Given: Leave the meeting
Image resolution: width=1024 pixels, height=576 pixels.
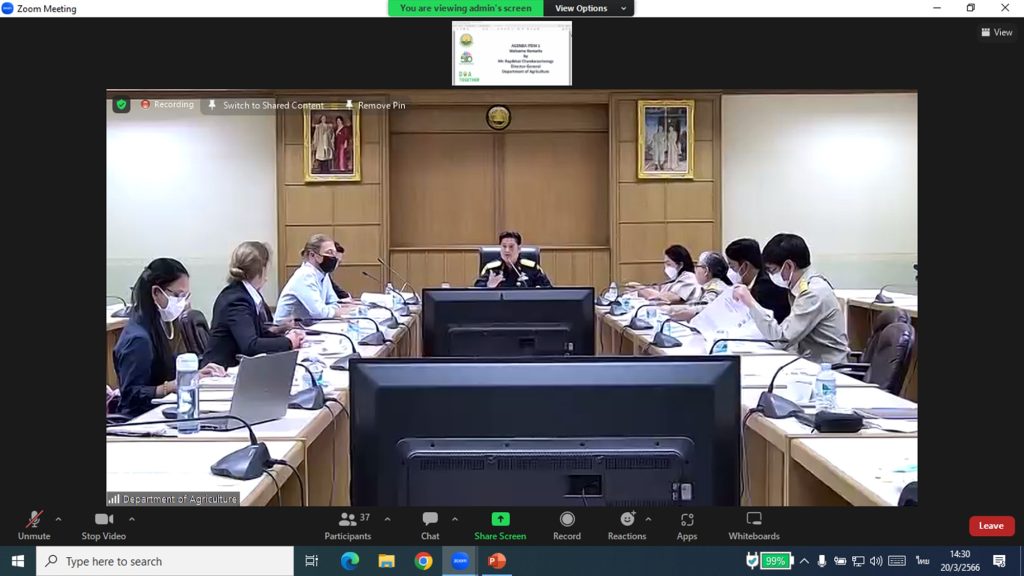Looking at the screenshot, I should click(x=991, y=526).
